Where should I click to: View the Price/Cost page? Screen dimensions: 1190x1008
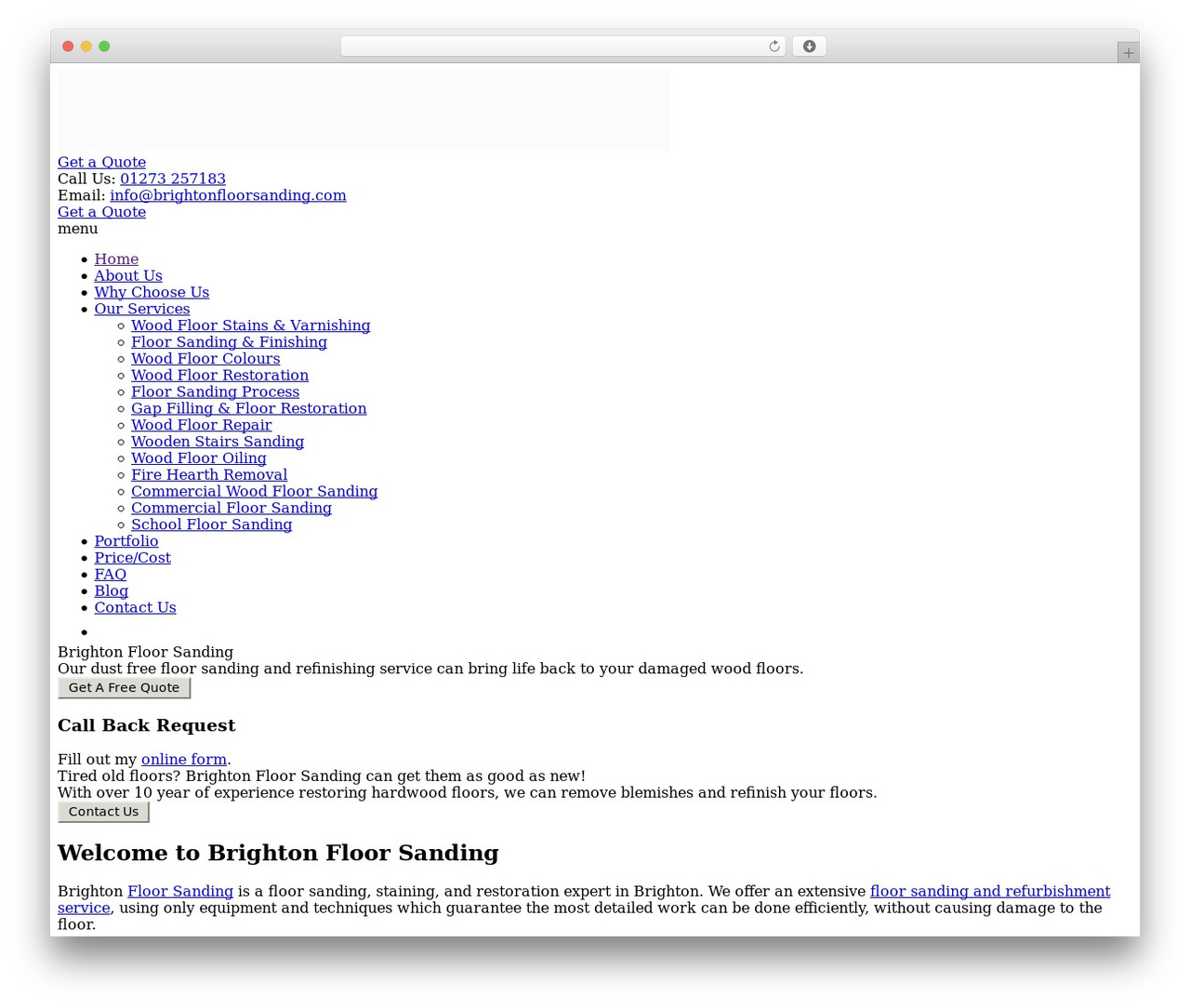point(133,558)
